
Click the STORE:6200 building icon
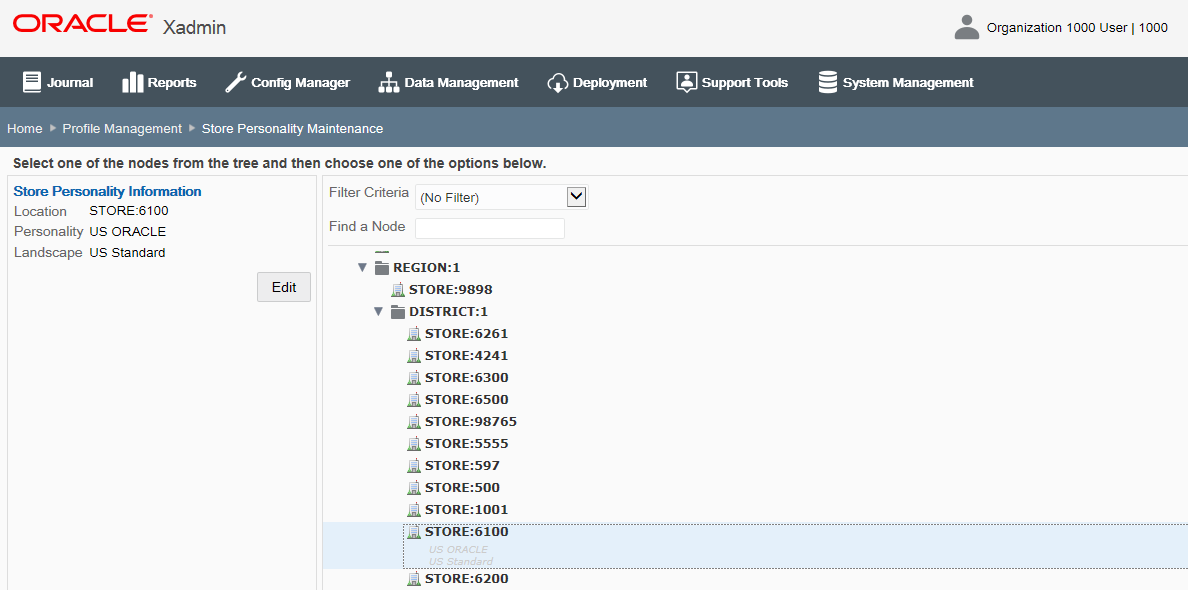414,579
